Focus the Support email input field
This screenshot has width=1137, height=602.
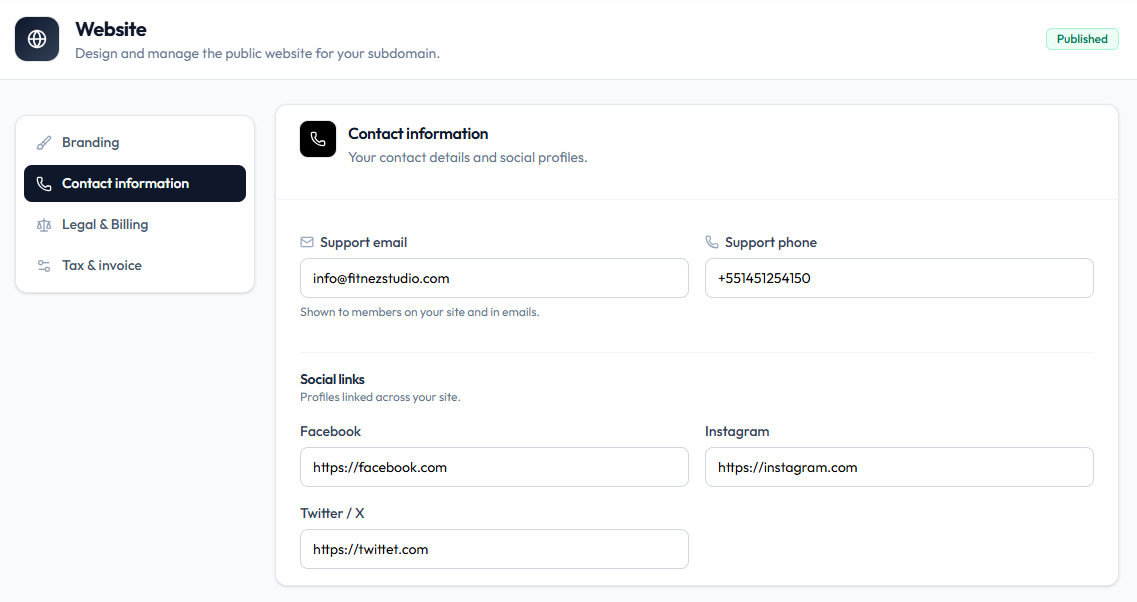pos(495,278)
